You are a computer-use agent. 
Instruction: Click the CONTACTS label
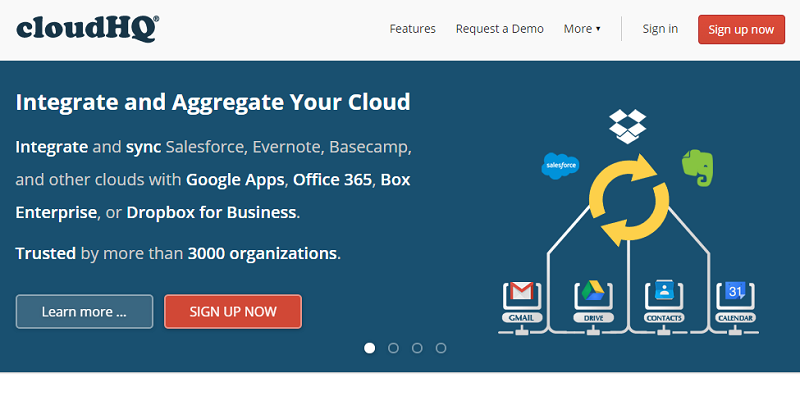coord(664,318)
